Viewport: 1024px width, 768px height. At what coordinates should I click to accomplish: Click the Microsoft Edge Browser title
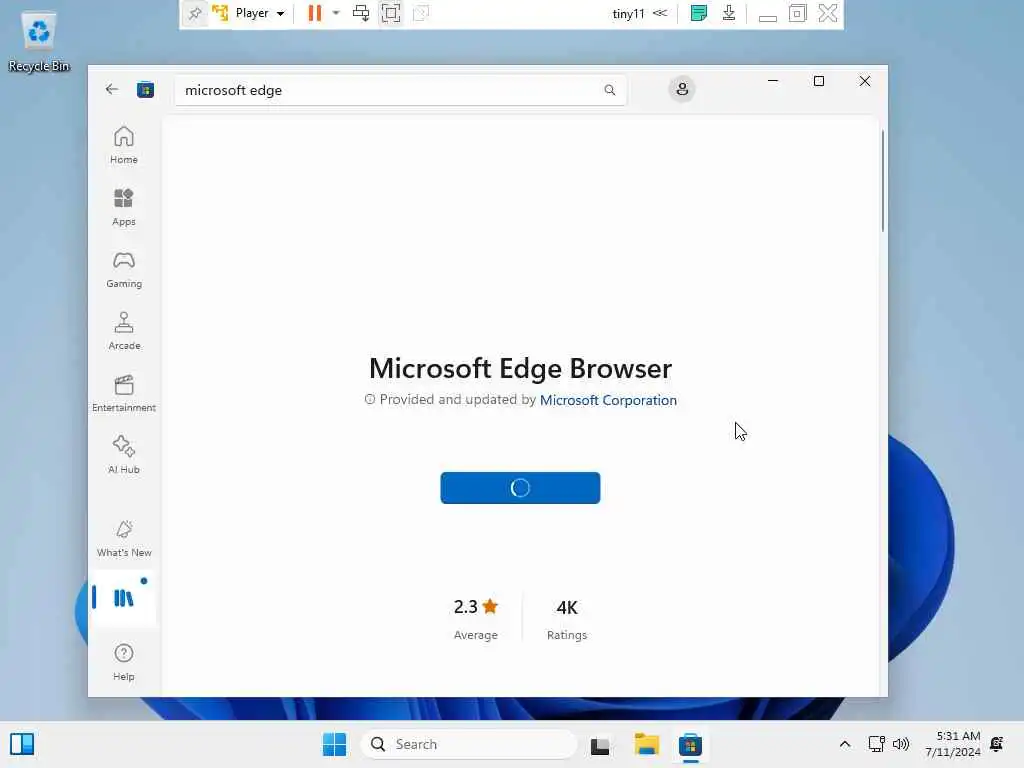(x=520, y=368)
